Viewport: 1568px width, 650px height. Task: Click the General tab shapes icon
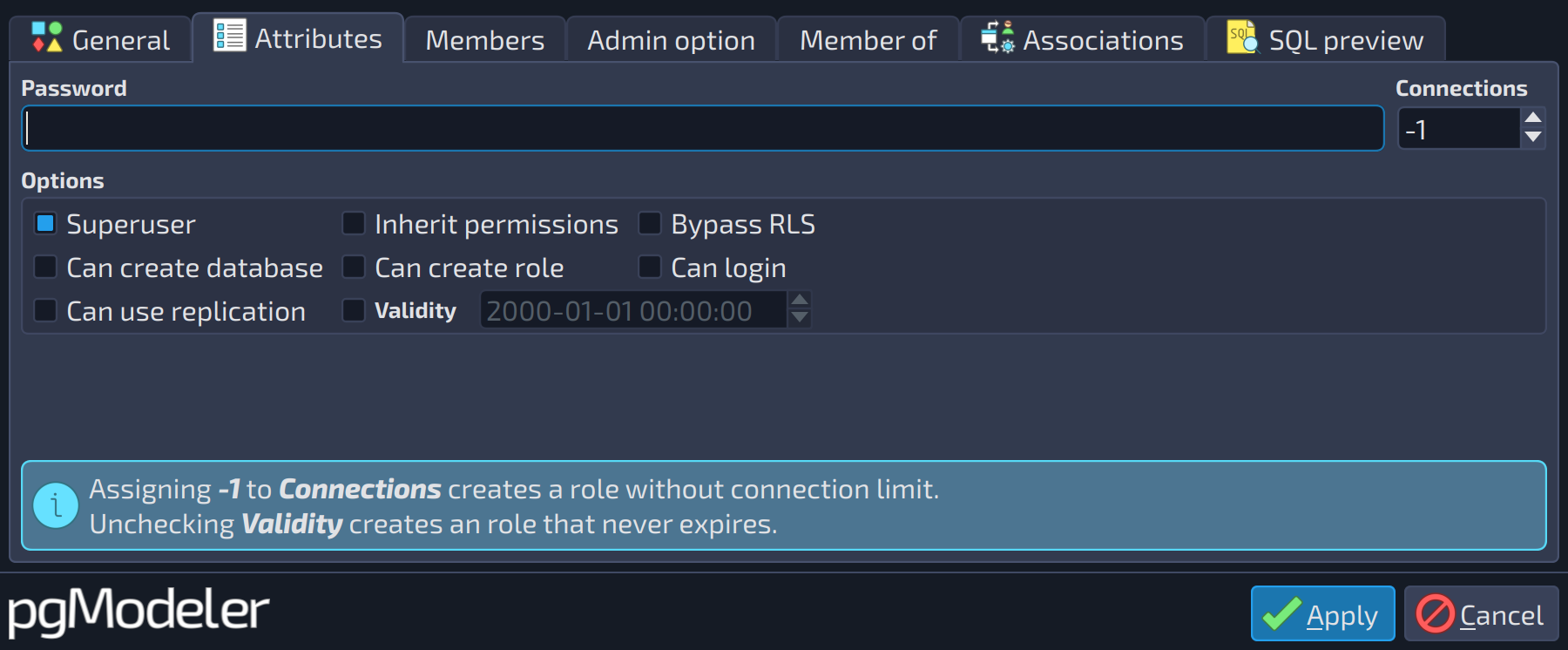pos(47,37)
